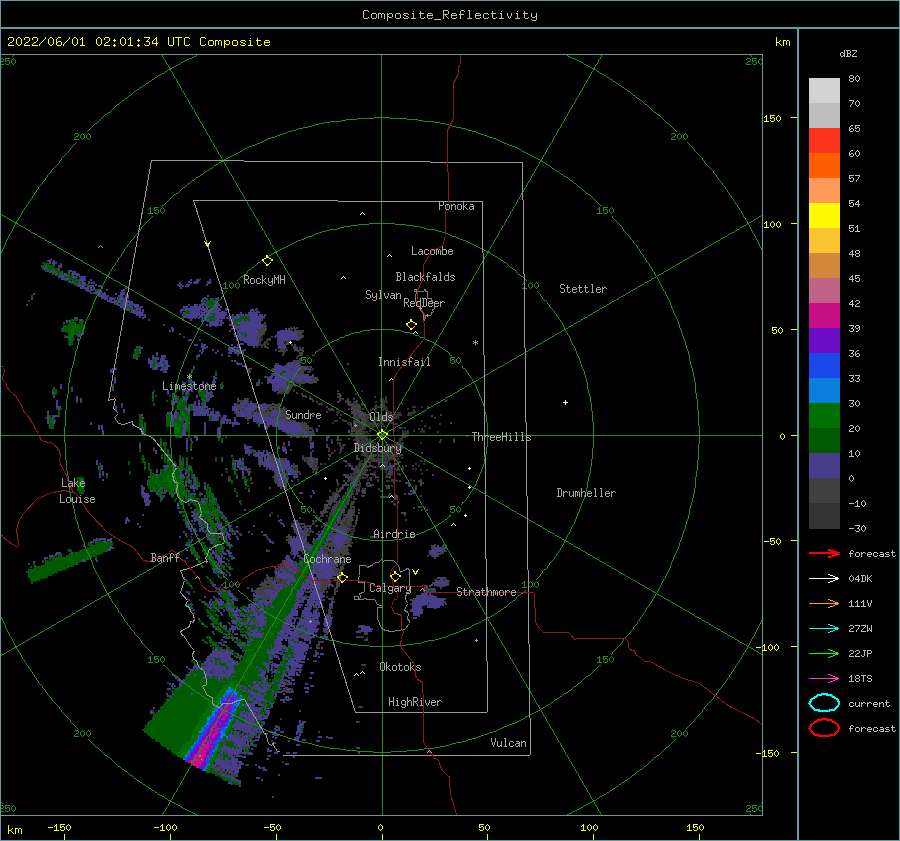
Task: Click the Lacombe label on map
Action: click(x=432, y=251)
